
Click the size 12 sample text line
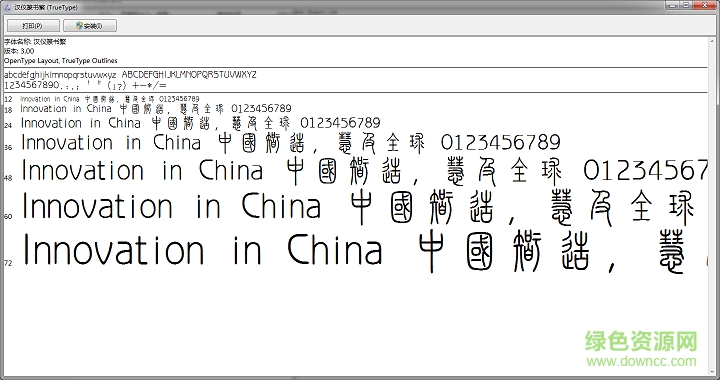coord(110,99)
